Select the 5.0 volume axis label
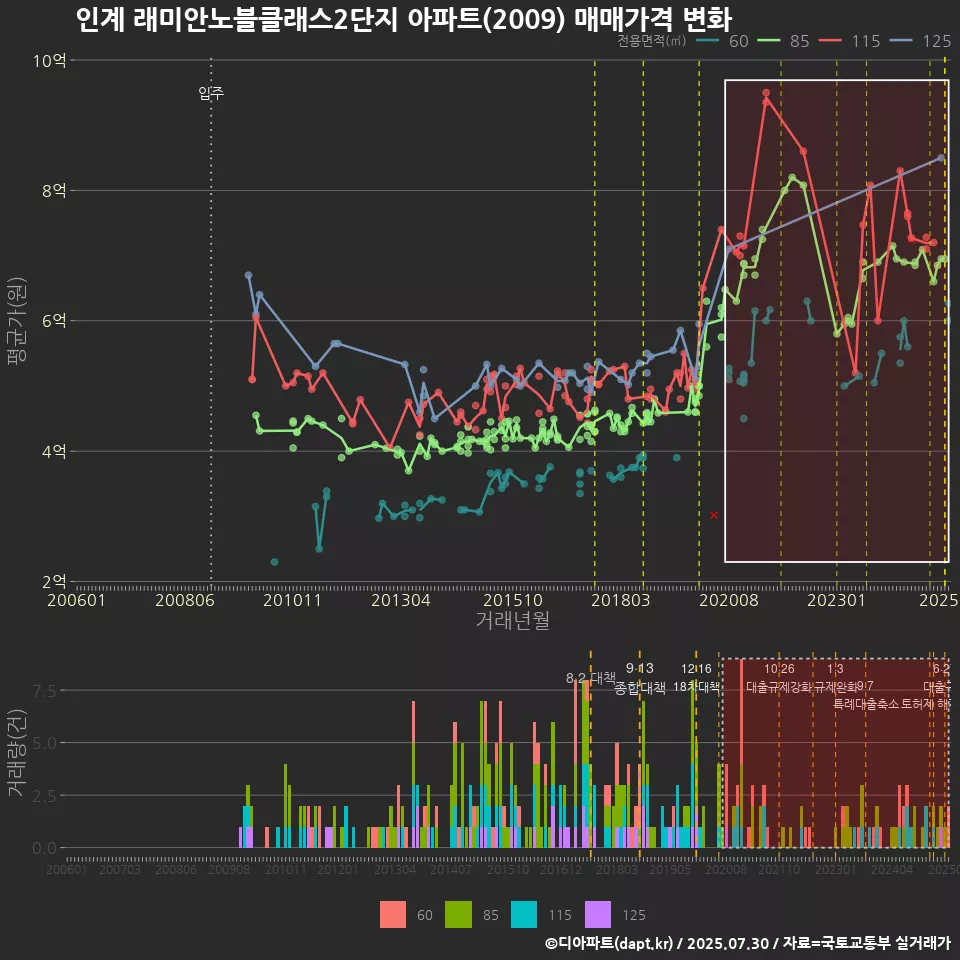Viewport: 960px width, 960px height. 45,743
